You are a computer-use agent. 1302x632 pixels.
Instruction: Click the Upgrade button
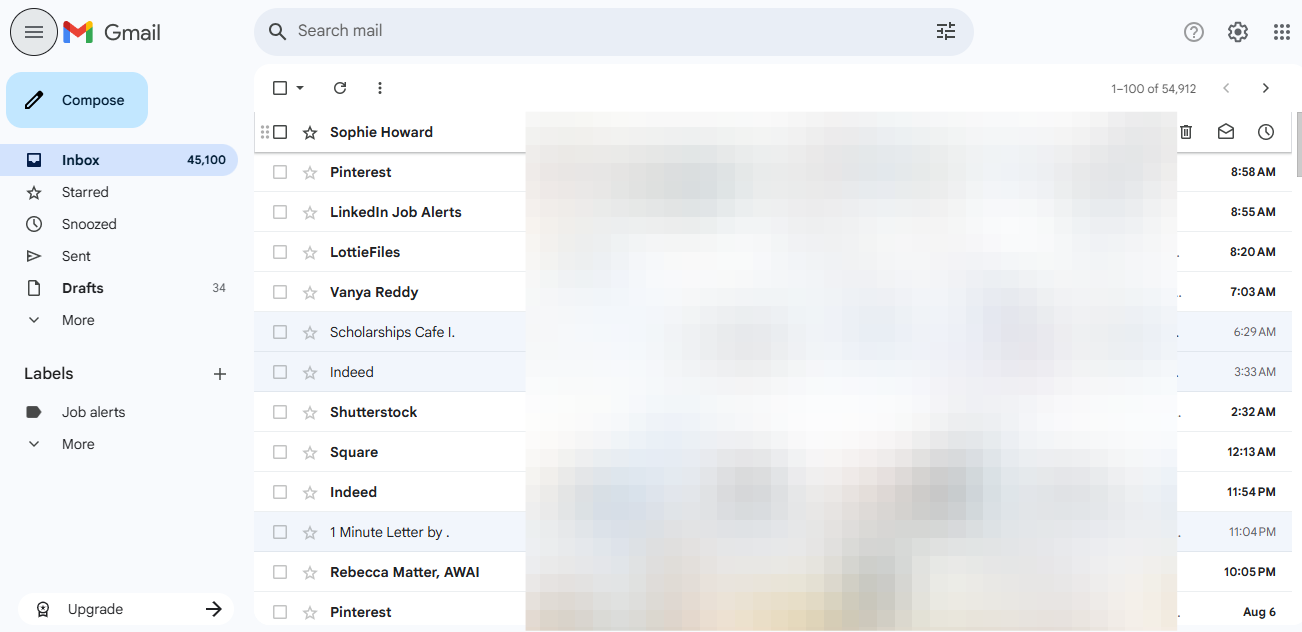[126, 609]
